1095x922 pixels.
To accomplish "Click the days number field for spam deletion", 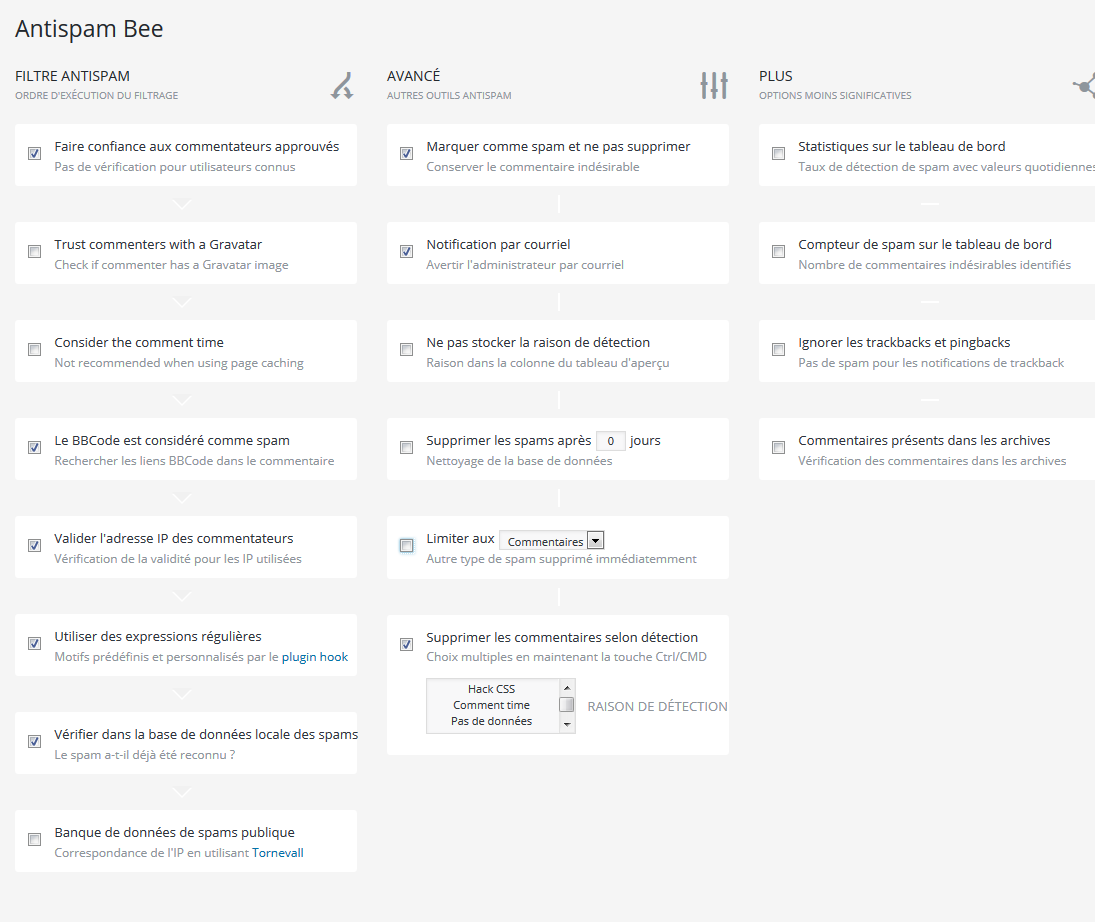I will pos(610,441).
